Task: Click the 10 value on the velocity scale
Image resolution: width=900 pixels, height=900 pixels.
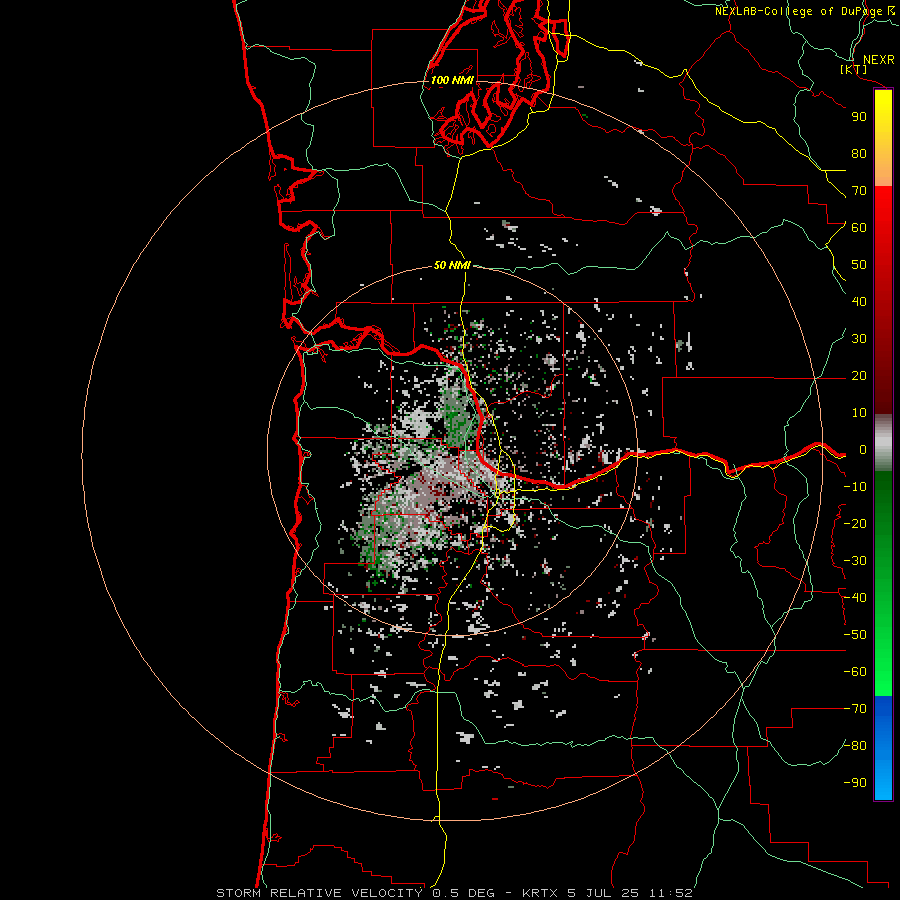Action: [x=859, y=413]
